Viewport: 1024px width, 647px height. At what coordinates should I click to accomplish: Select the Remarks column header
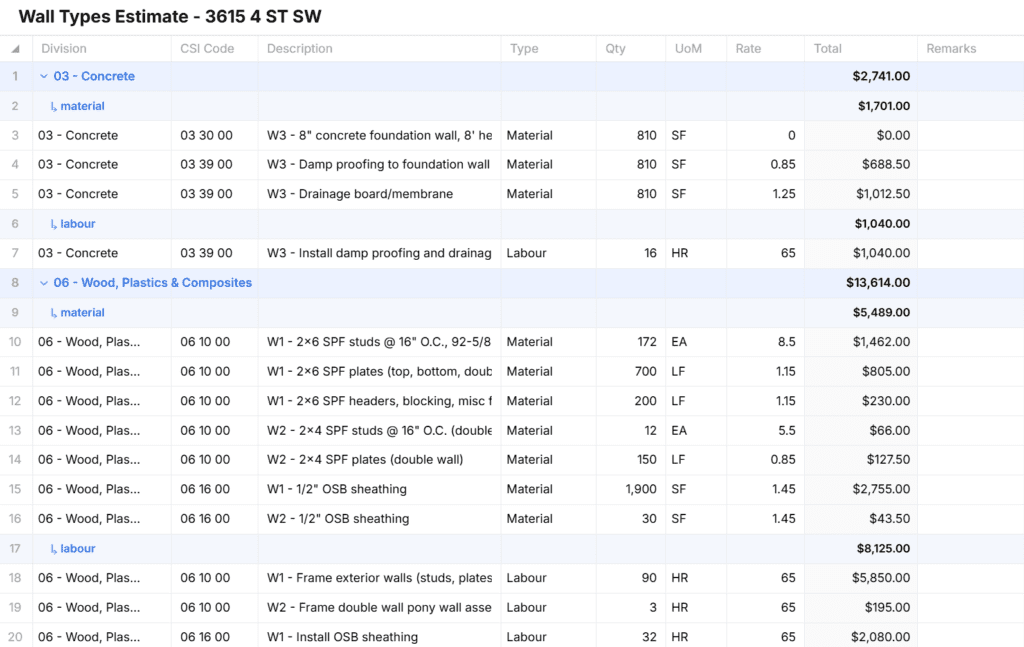coord(951,48)
